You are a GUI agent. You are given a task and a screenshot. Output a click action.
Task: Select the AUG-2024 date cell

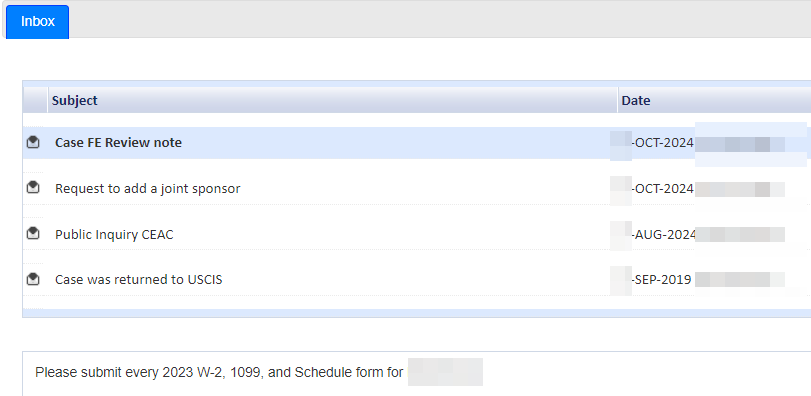click(x=664, y=235)
